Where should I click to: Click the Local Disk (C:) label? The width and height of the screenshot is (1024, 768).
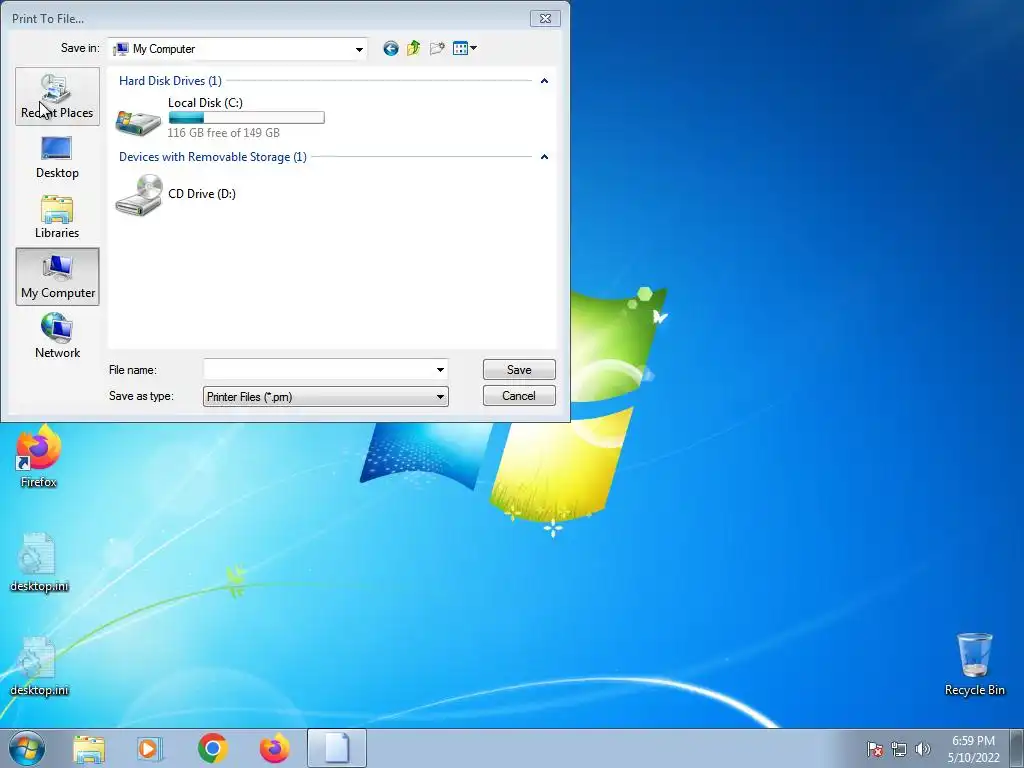205,103
